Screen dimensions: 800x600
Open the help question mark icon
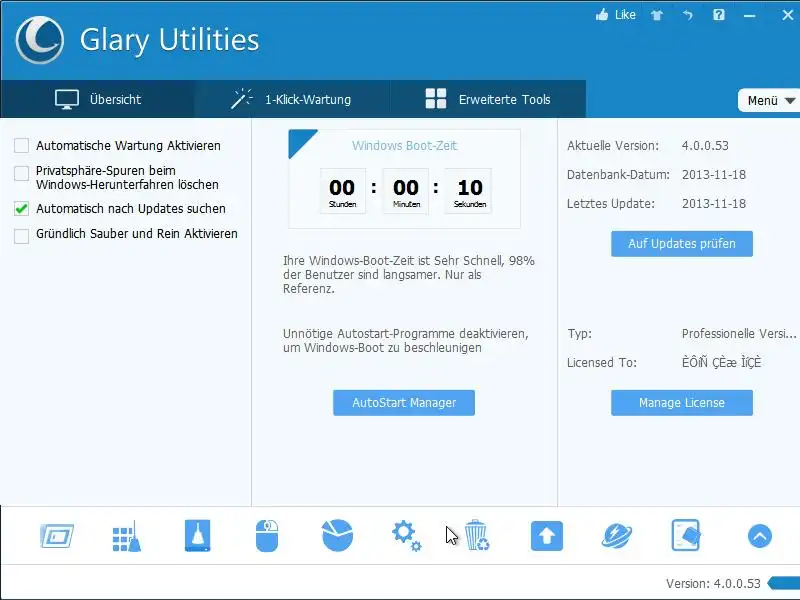coord(719,15)
